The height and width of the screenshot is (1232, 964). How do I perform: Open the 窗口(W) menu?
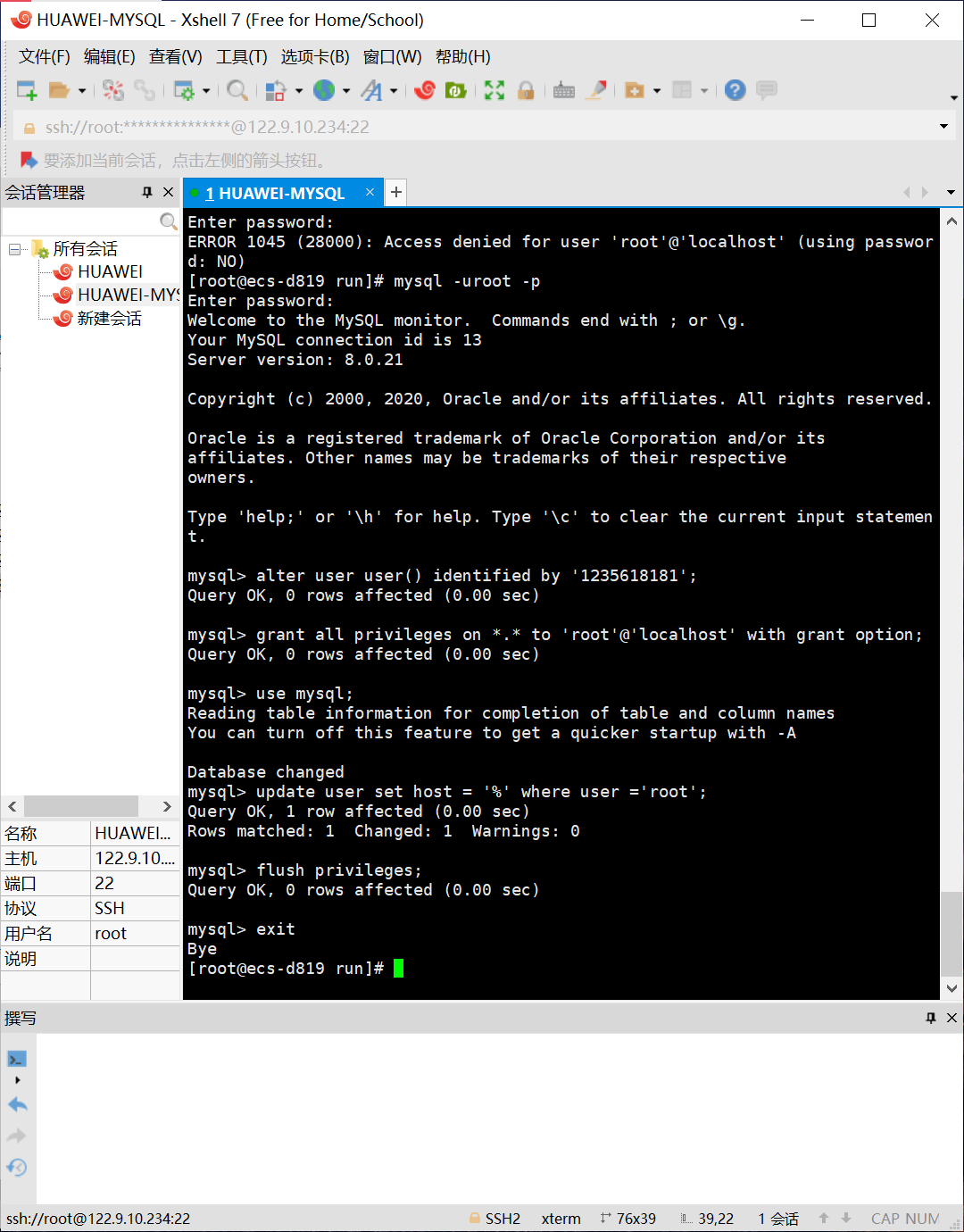coord(393,57)
